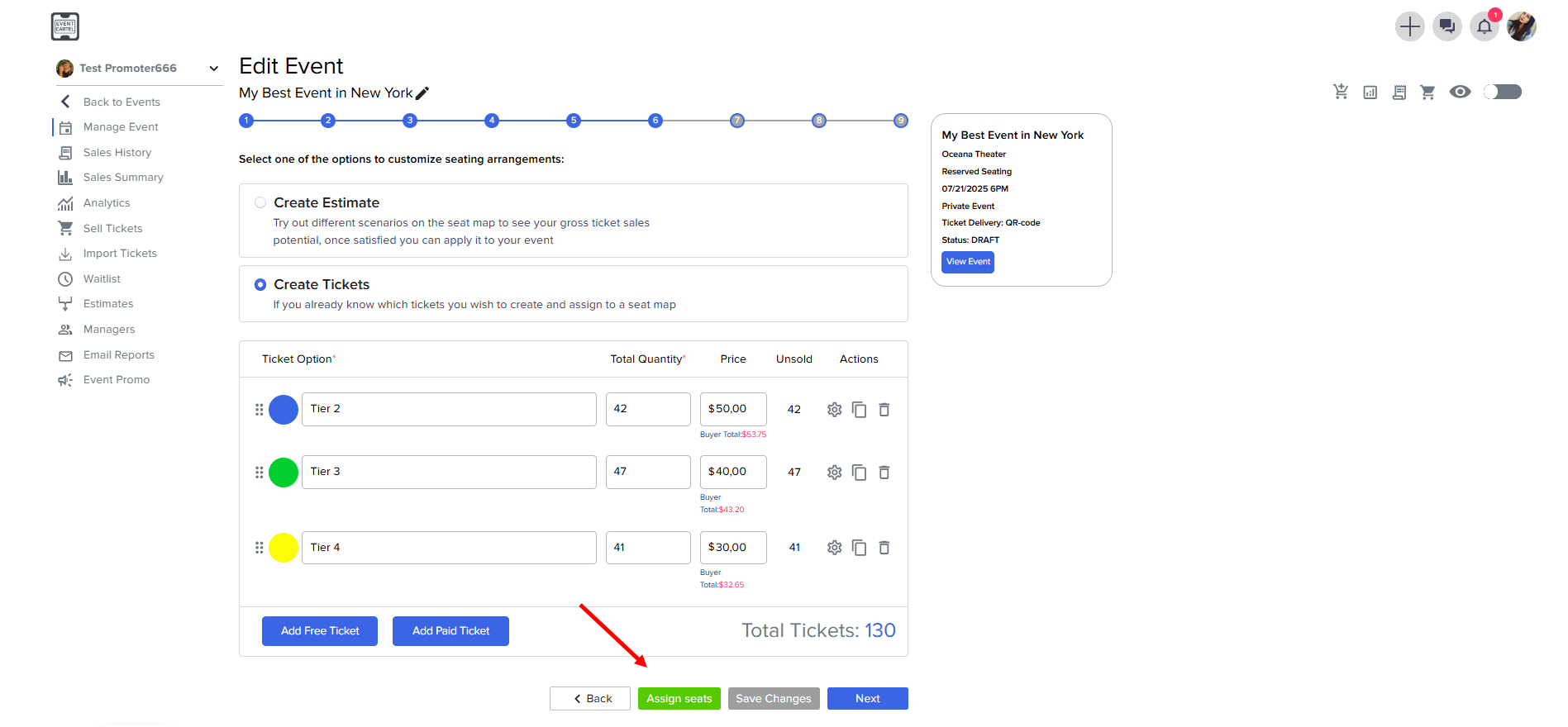The image size is (1568, 727).
Task: Open Waitlist in sidebar
Action: [x=102, y=279]
